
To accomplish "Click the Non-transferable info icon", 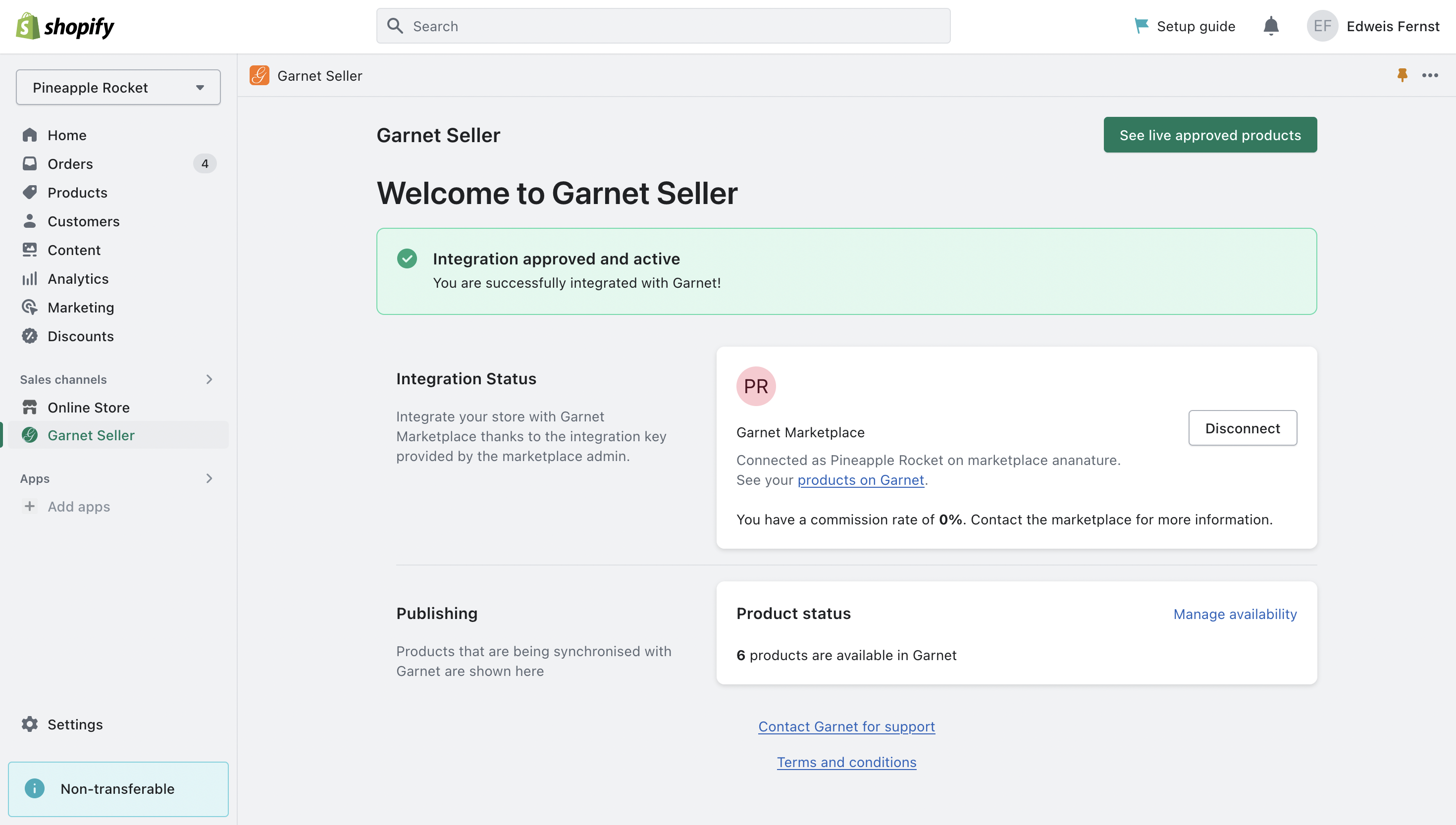I will point(35,789).
